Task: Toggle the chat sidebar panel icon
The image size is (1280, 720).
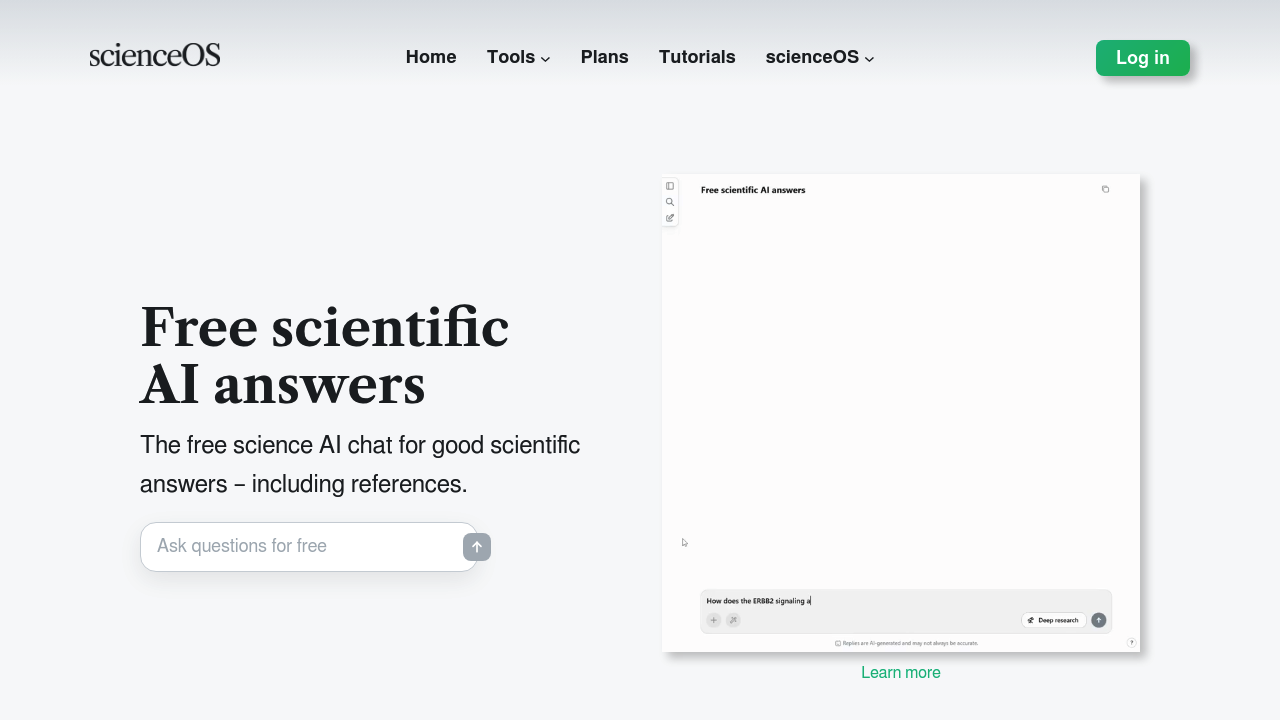Action: pyautogui.click(x=670, y=186)
